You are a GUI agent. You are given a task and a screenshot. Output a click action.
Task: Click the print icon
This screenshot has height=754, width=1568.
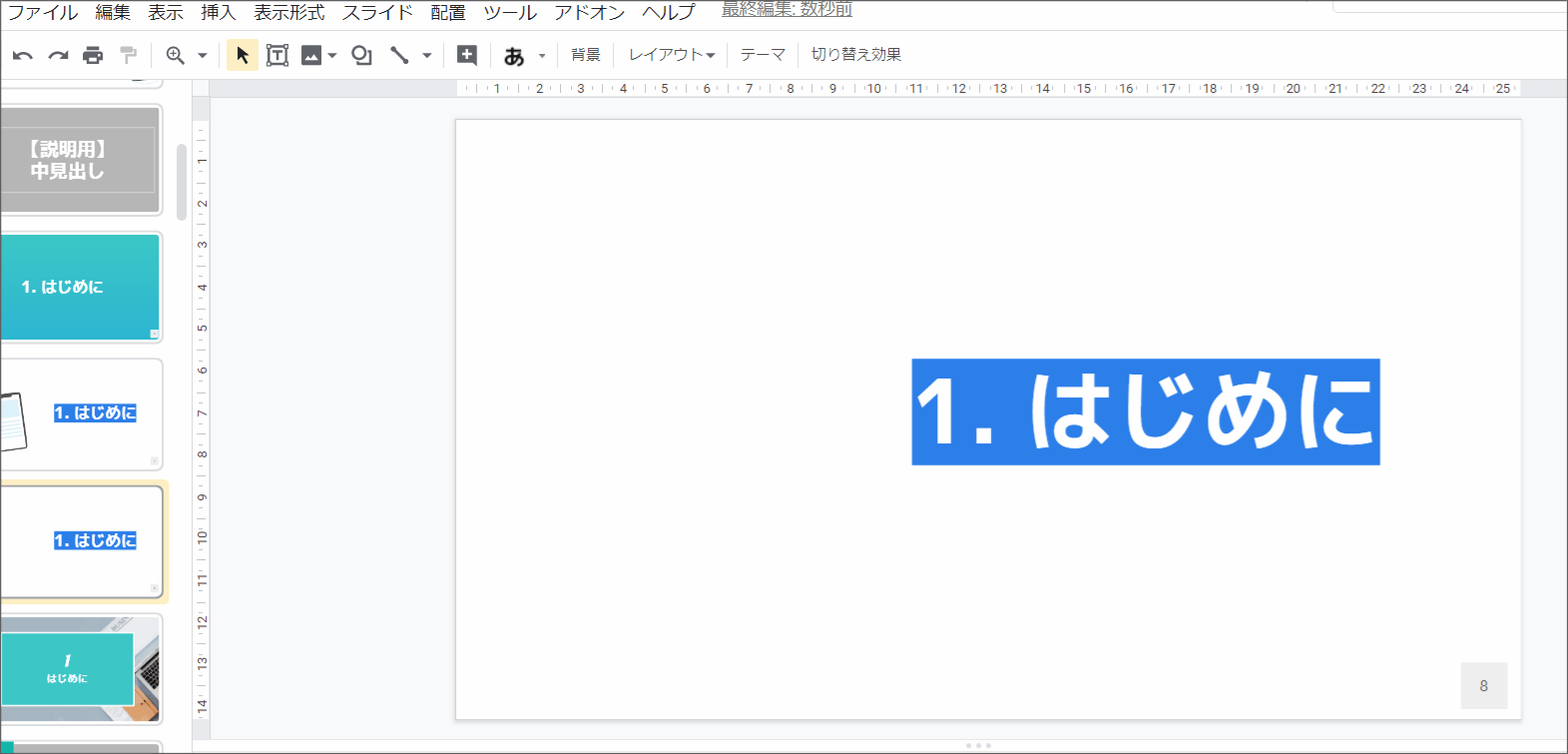pyautogui.click(x=93, y=55)
